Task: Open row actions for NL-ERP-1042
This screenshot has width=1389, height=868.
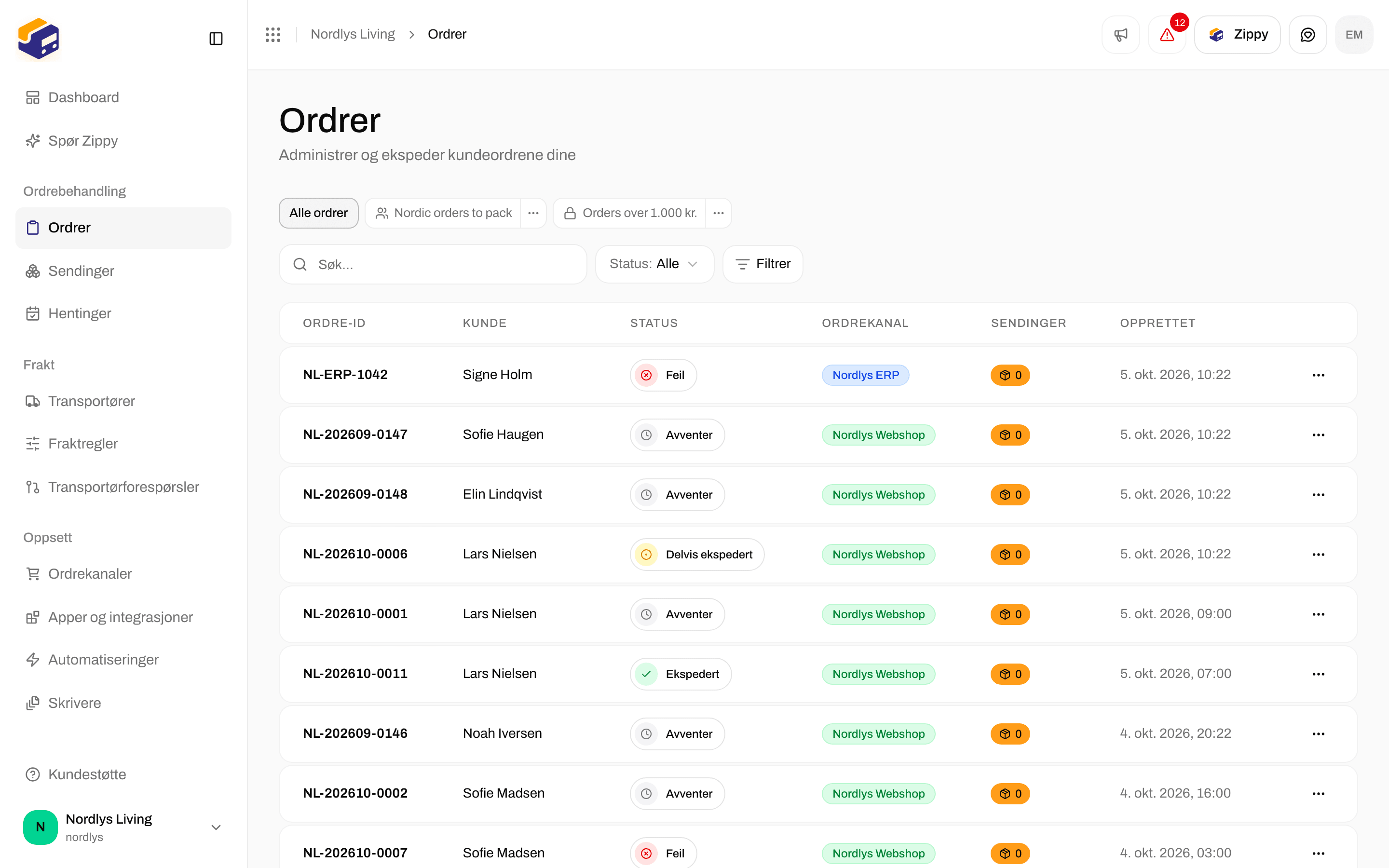Action: (1319, 375)
